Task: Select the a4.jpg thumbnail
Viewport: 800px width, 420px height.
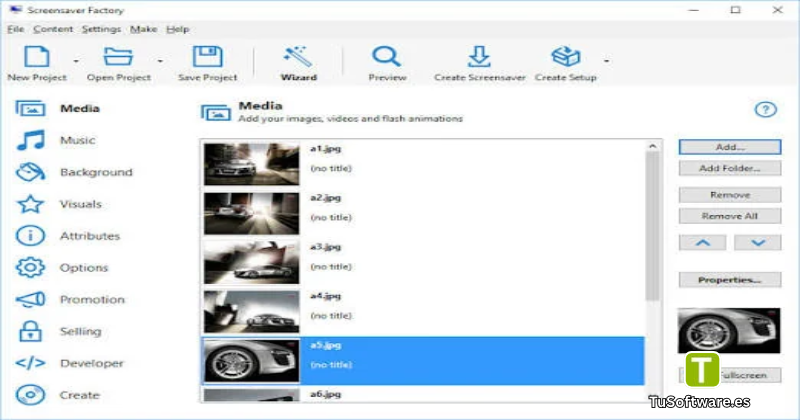Action: 252,311
